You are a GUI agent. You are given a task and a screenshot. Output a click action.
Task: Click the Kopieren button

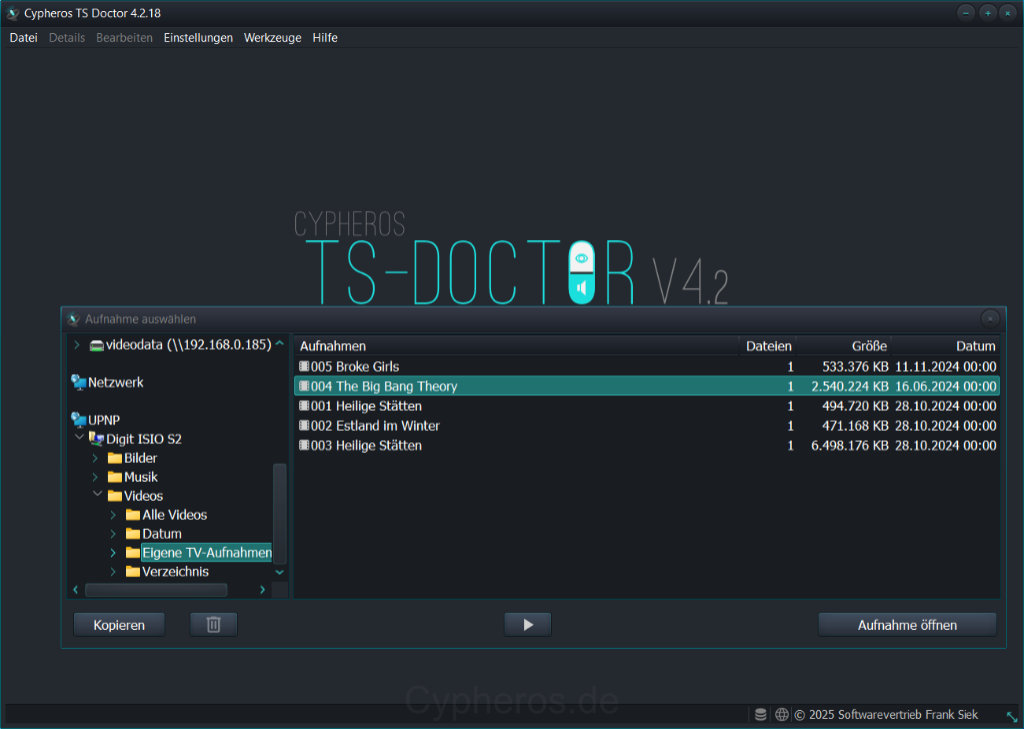pyautogui.click(x=118, y=623)
